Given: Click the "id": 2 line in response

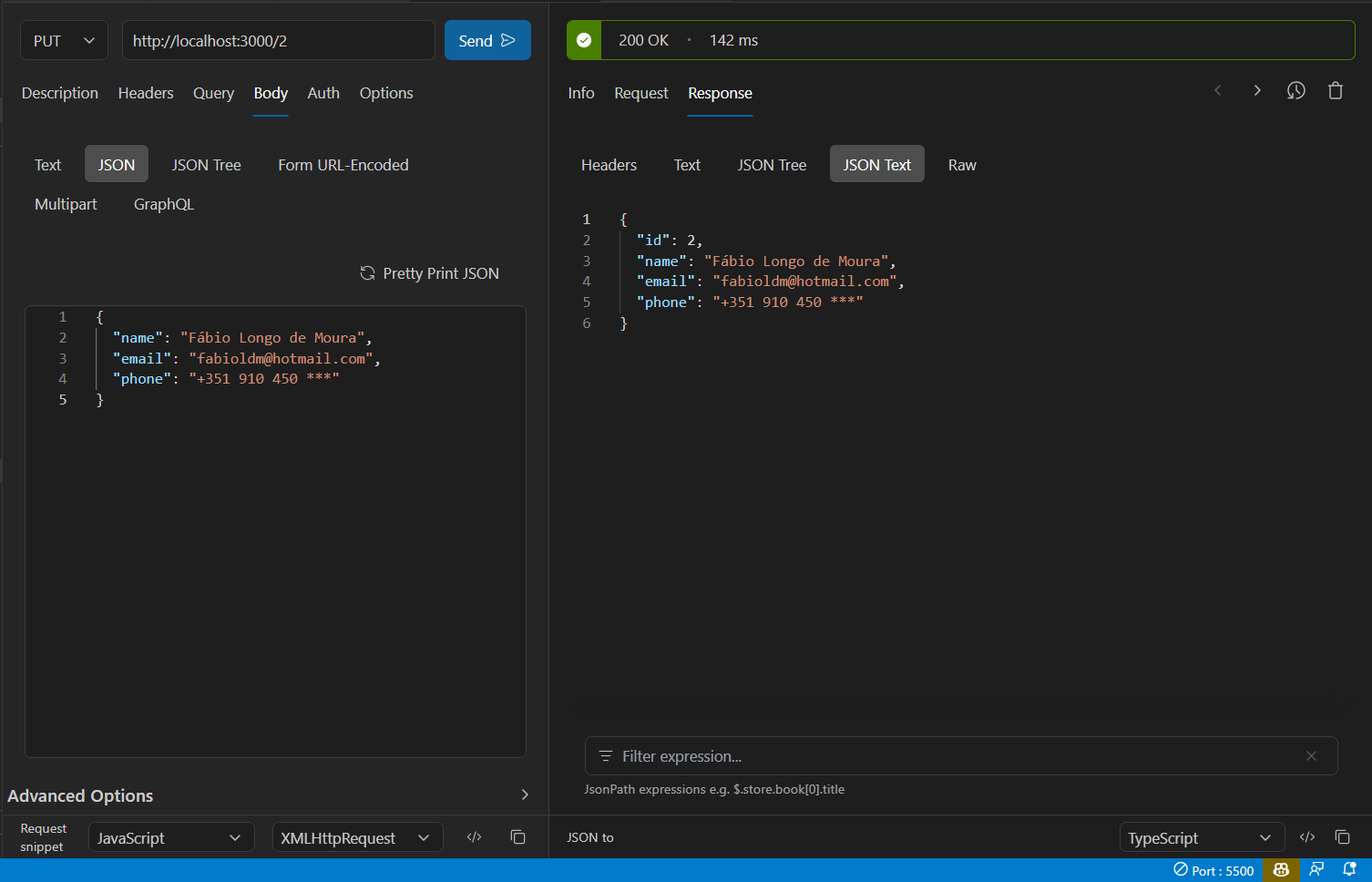Looking at the screenshot, I should coord(670,241).
